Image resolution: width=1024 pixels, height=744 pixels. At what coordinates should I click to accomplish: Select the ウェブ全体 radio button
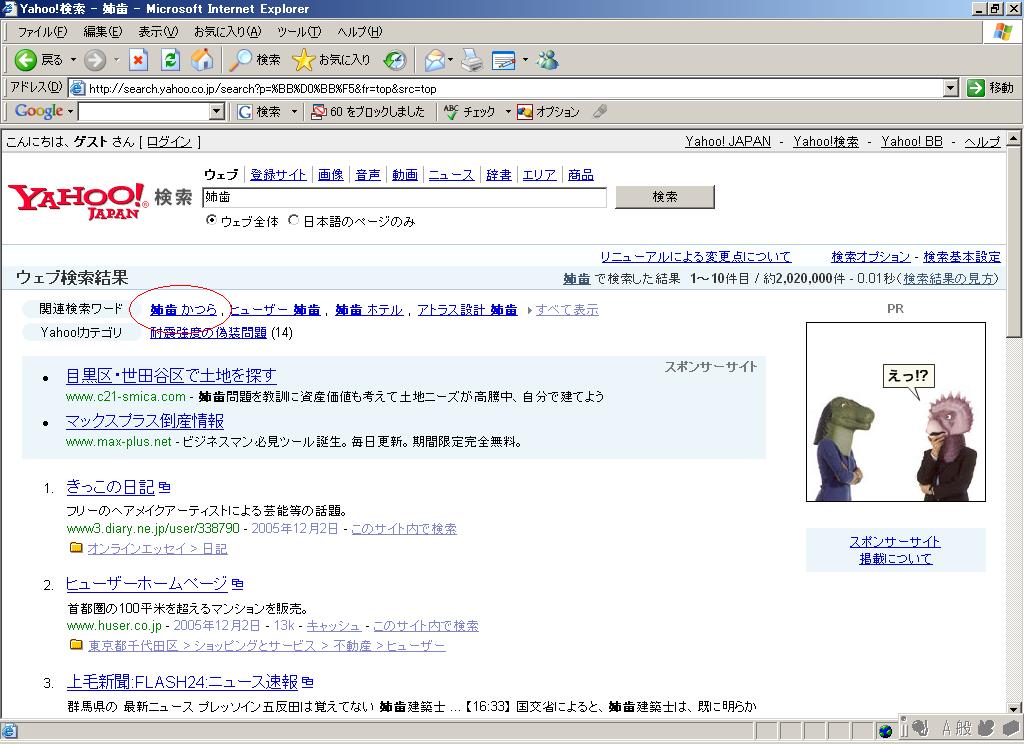click(x=211, y=220)
